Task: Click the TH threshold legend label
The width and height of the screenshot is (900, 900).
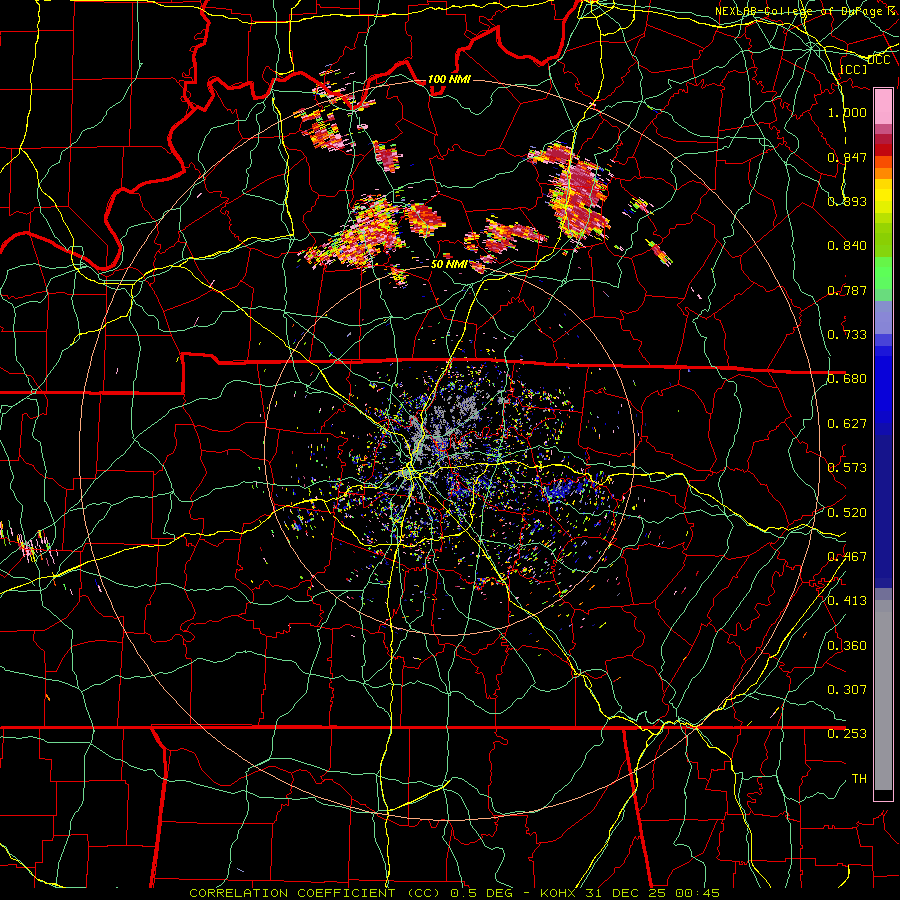Action: (859, 779)
